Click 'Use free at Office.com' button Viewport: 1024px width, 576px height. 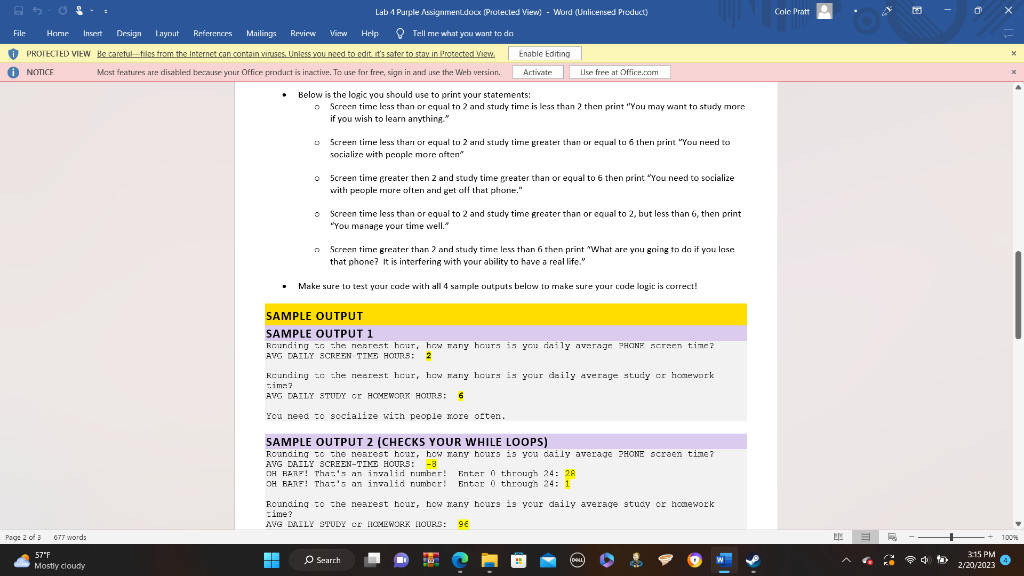[619, 72]
